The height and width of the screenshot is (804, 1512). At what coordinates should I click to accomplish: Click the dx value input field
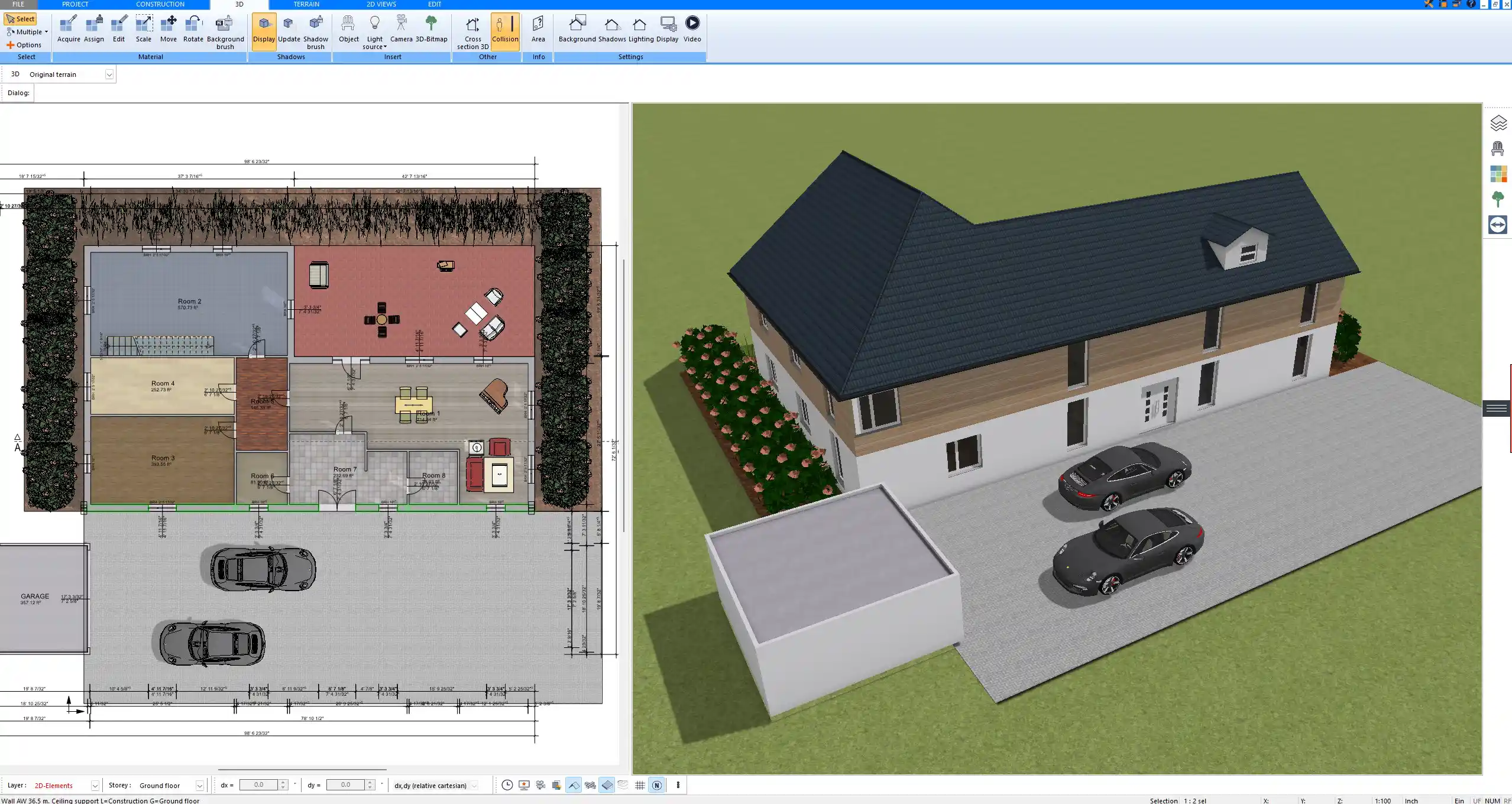click(x=258, y=785)
